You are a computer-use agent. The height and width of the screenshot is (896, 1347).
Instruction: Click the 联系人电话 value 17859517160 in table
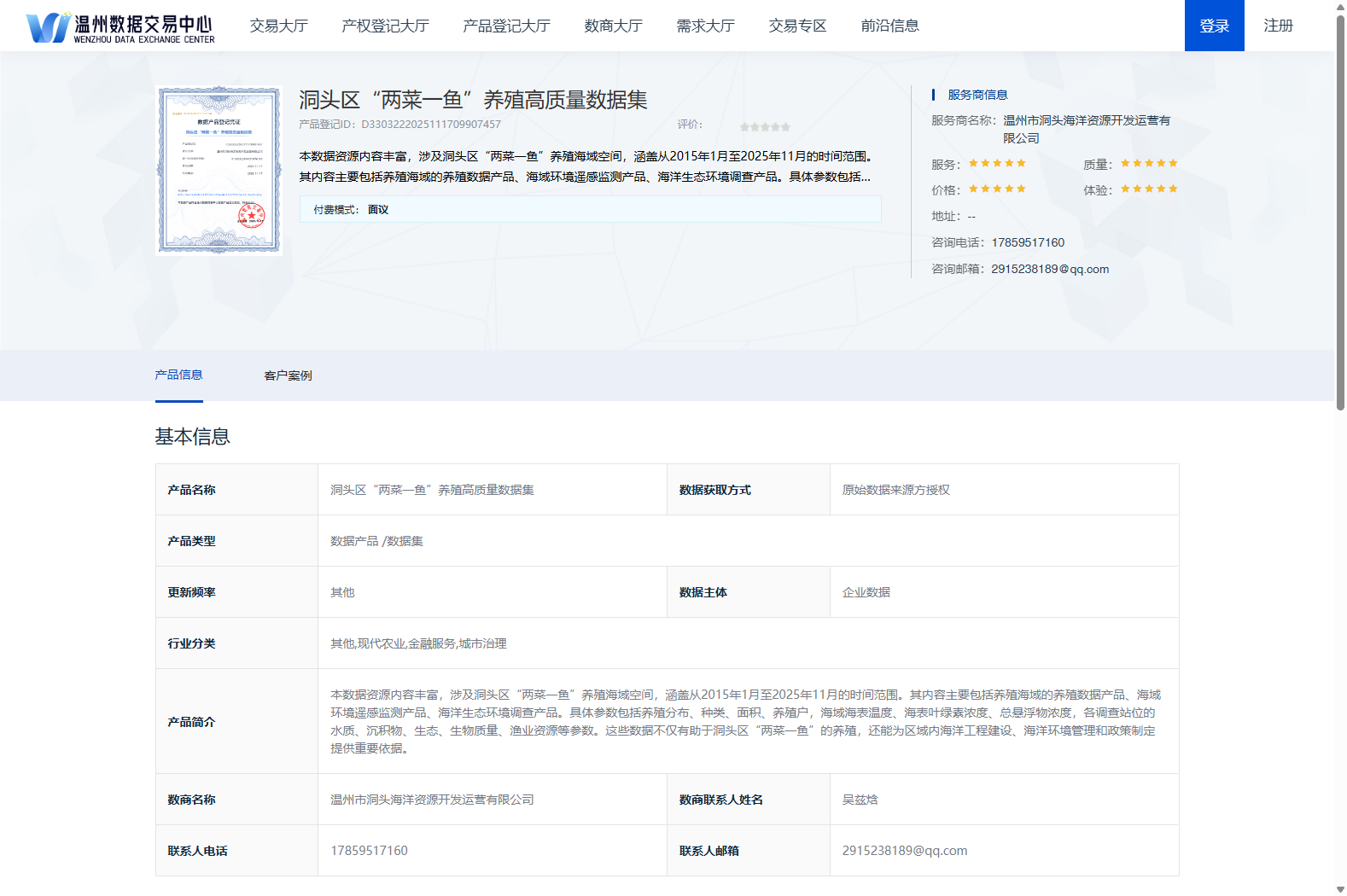click(492, 851)
